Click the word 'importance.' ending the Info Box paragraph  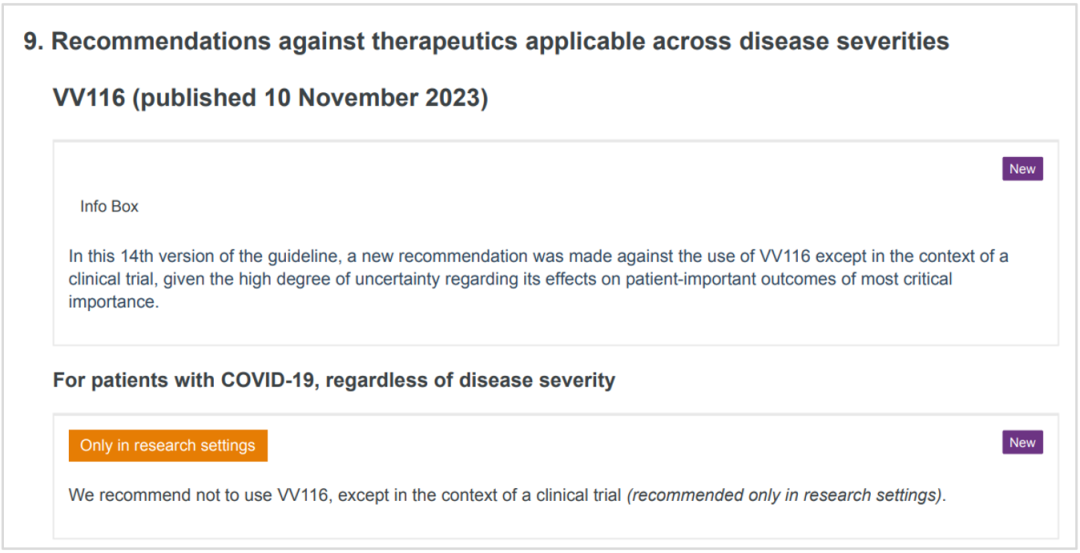114,302
